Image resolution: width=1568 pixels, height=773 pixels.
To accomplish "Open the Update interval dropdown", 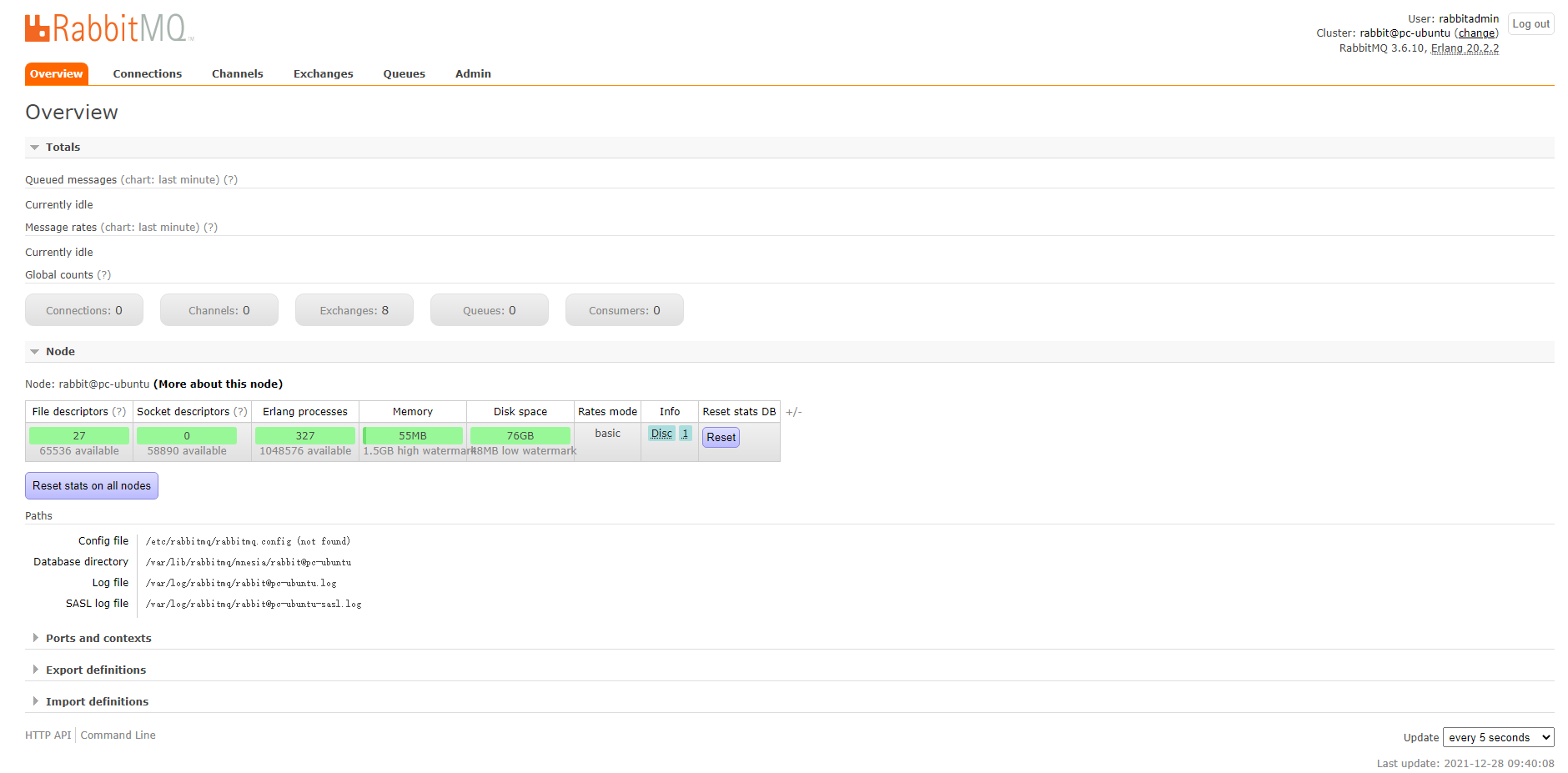I will [x=1498, y=737].
